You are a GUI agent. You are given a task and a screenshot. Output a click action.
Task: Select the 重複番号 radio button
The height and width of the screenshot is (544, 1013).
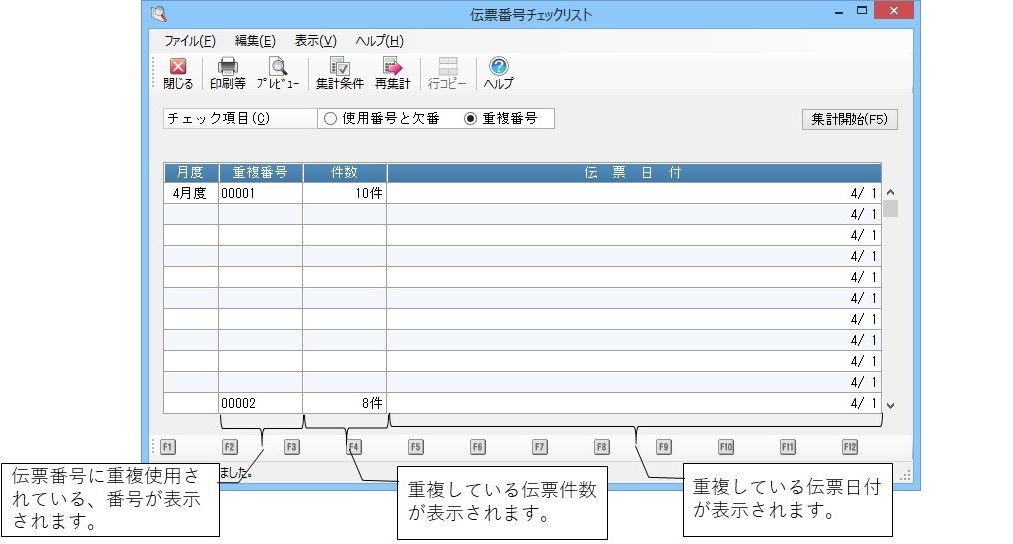[x=471, y=118]
